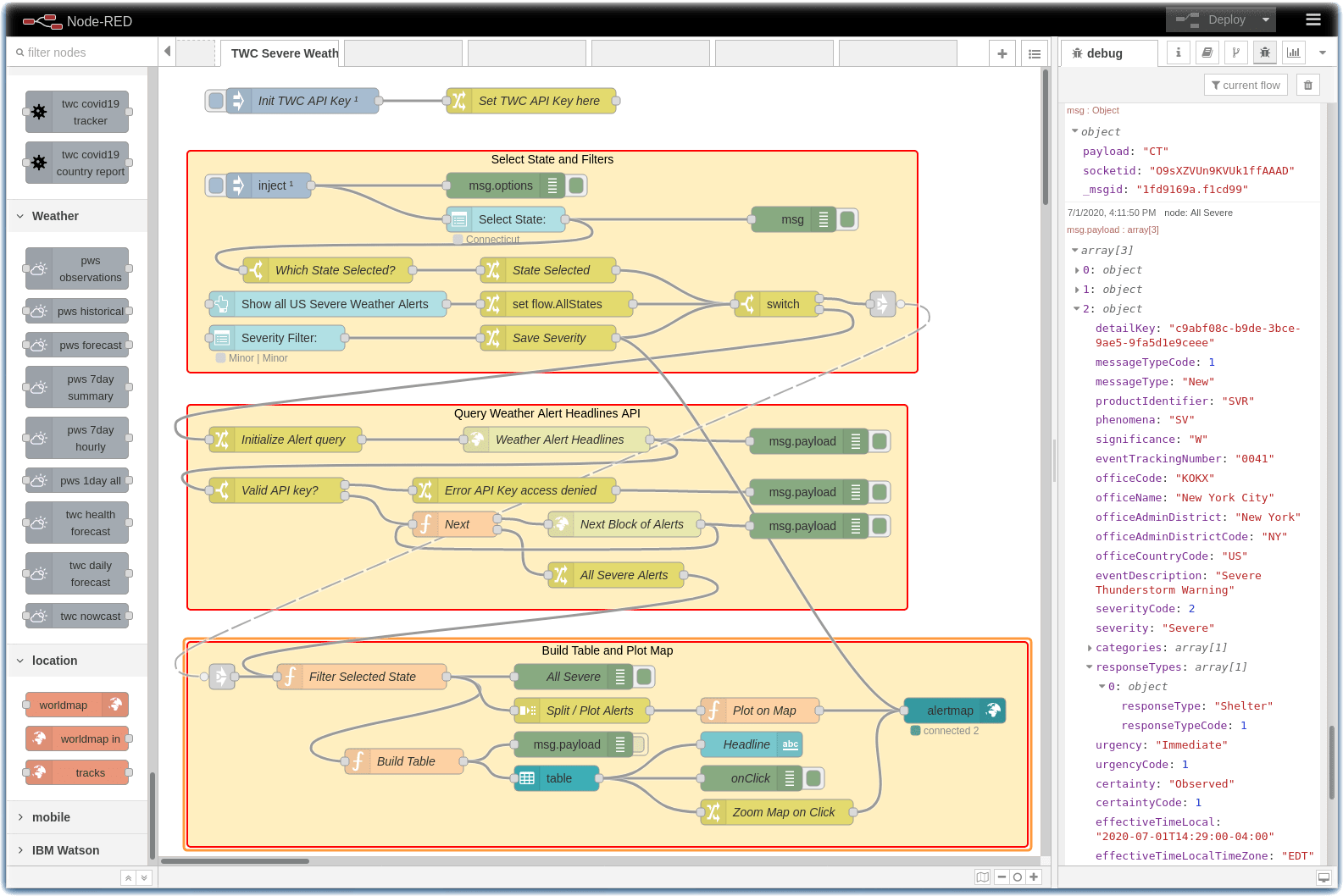The height and width of the screenshot is (896, 1343).
Task: Expand the categories array[1] entry
Action: [1090, 648]
